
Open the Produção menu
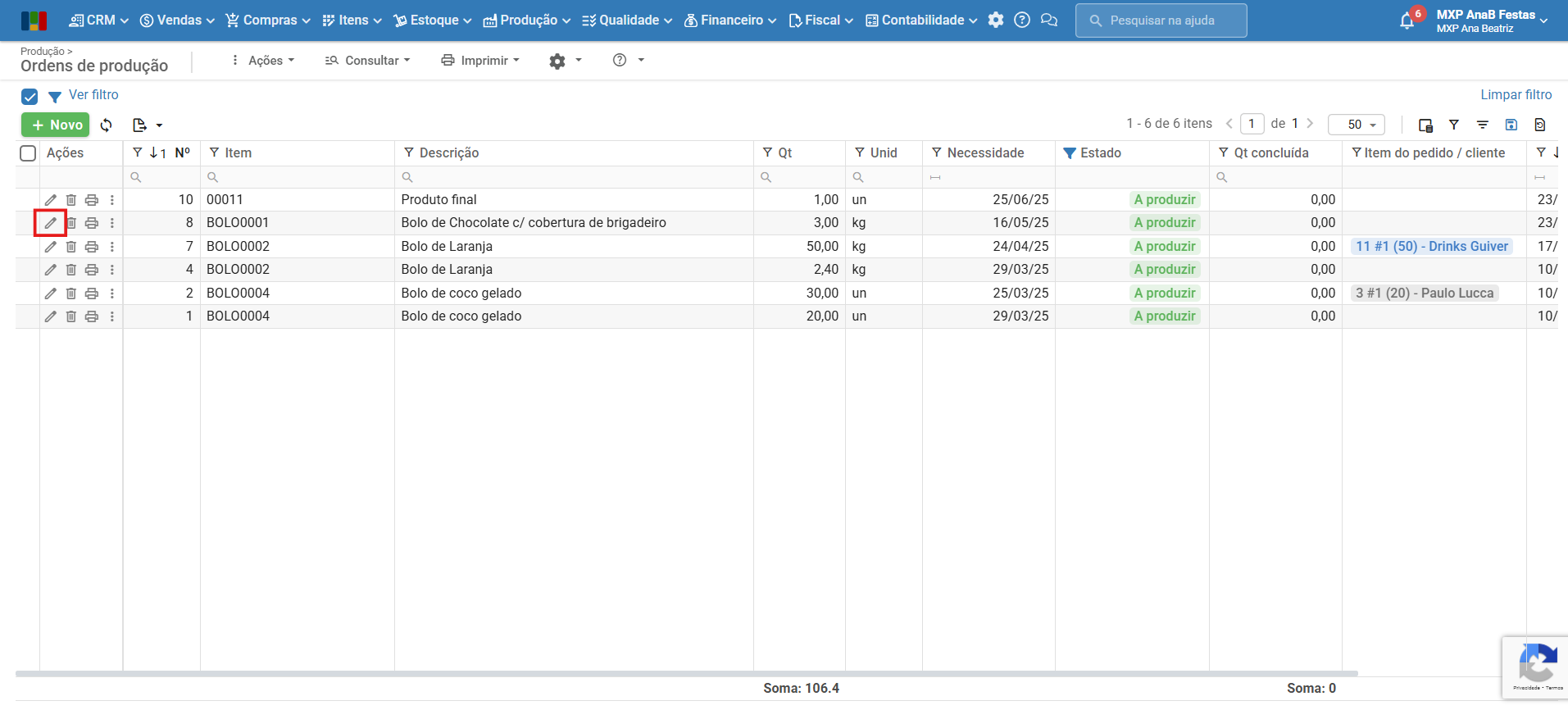pyautogui.click(x=527, y=20)
